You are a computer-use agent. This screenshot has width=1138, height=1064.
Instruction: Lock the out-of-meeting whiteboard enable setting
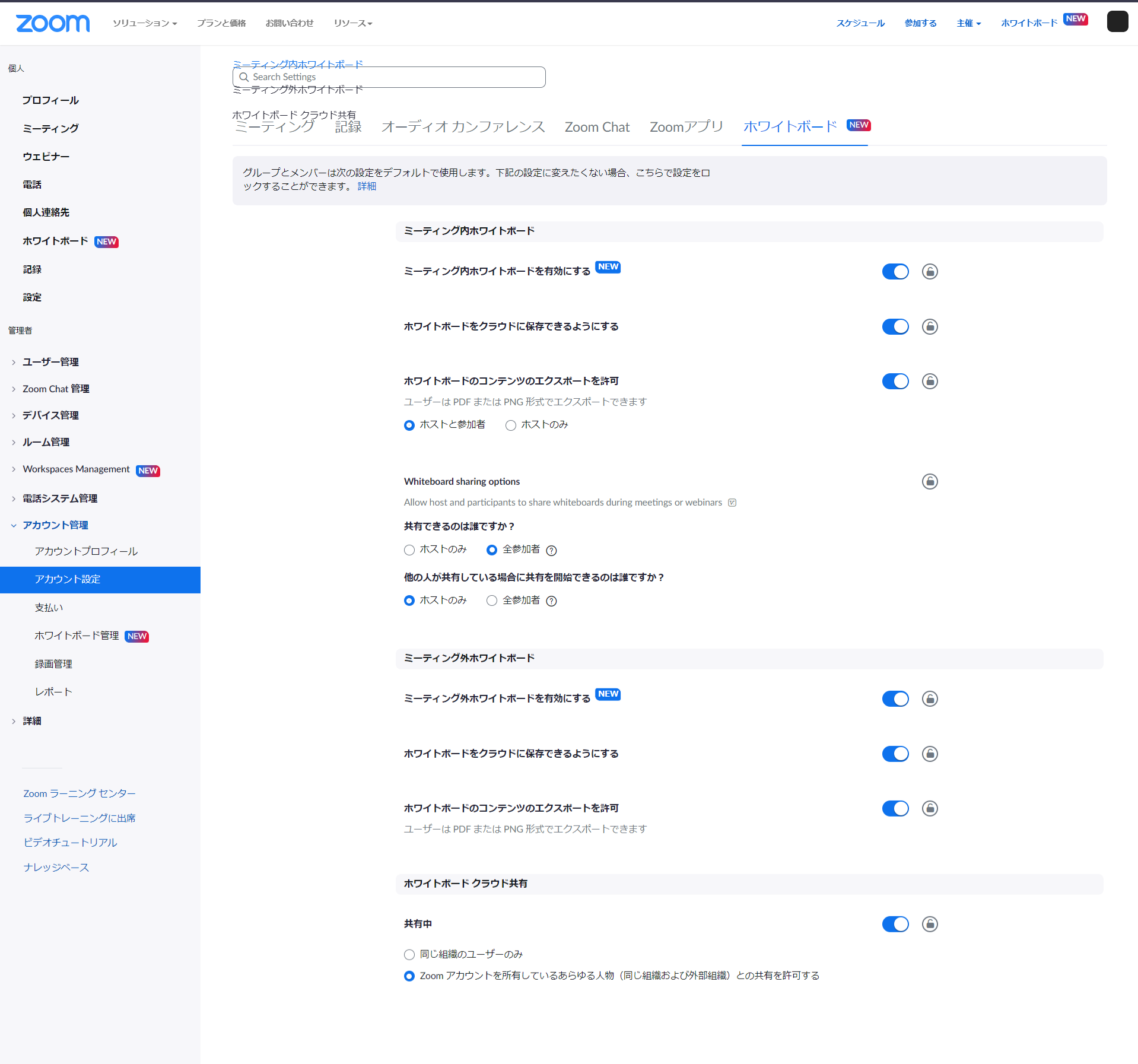point(929,699)
